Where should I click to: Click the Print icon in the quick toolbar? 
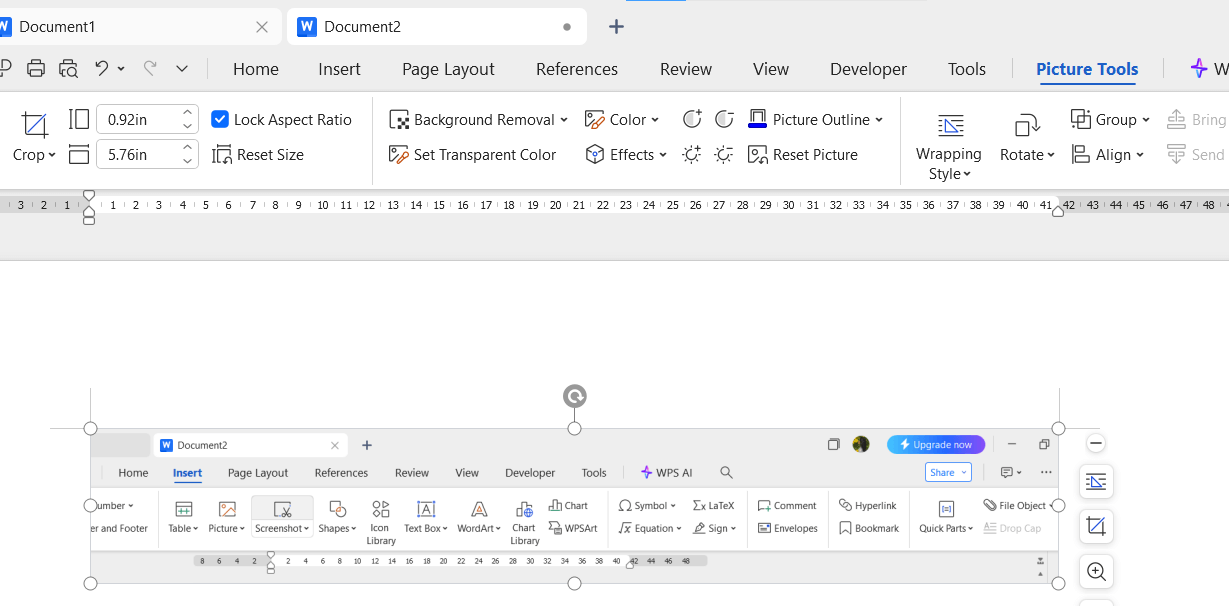click(x=36, y=69)
